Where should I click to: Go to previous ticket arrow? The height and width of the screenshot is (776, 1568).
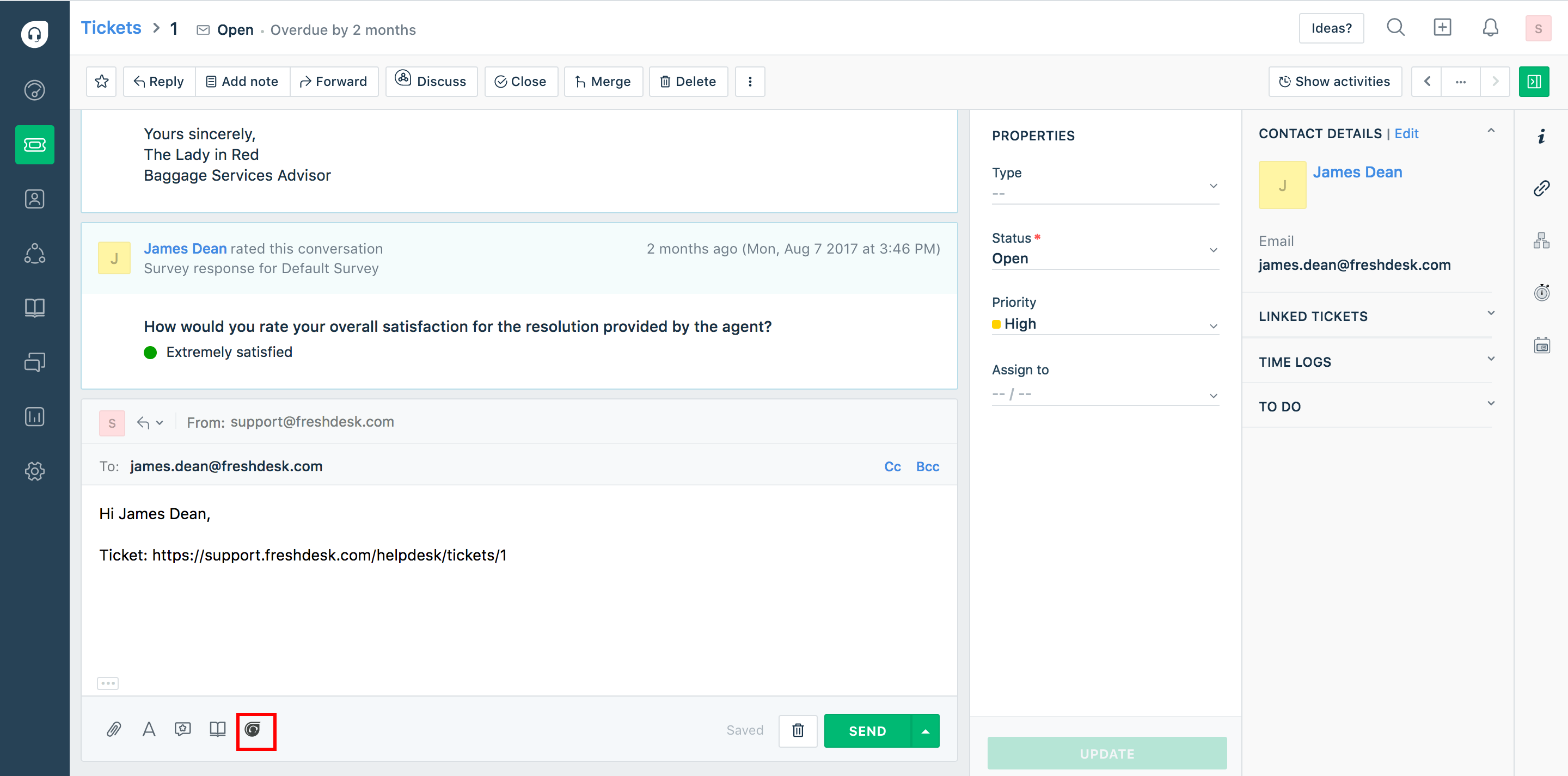1427,81
